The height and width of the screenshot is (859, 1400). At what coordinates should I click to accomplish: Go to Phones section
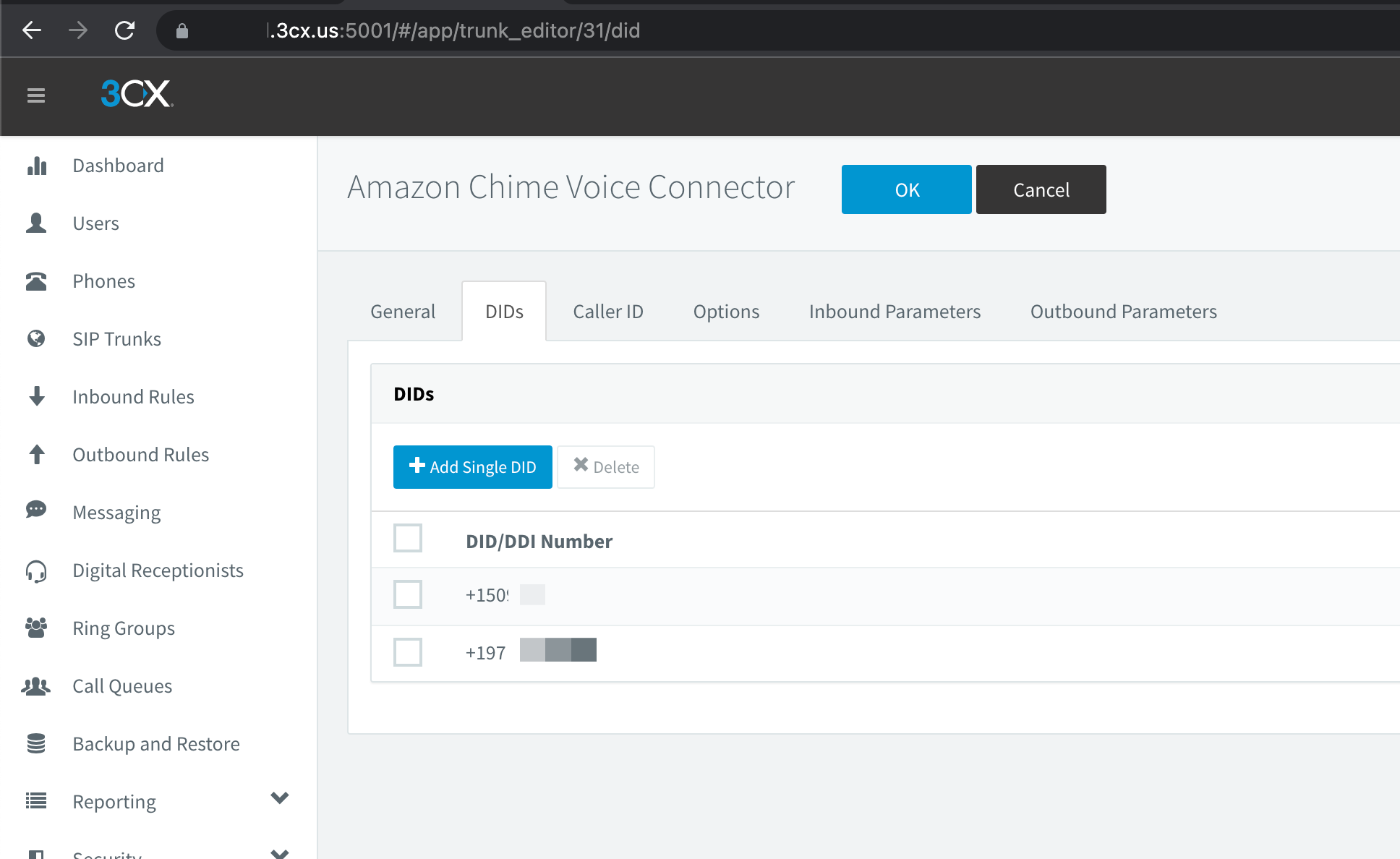pos(103,281)
